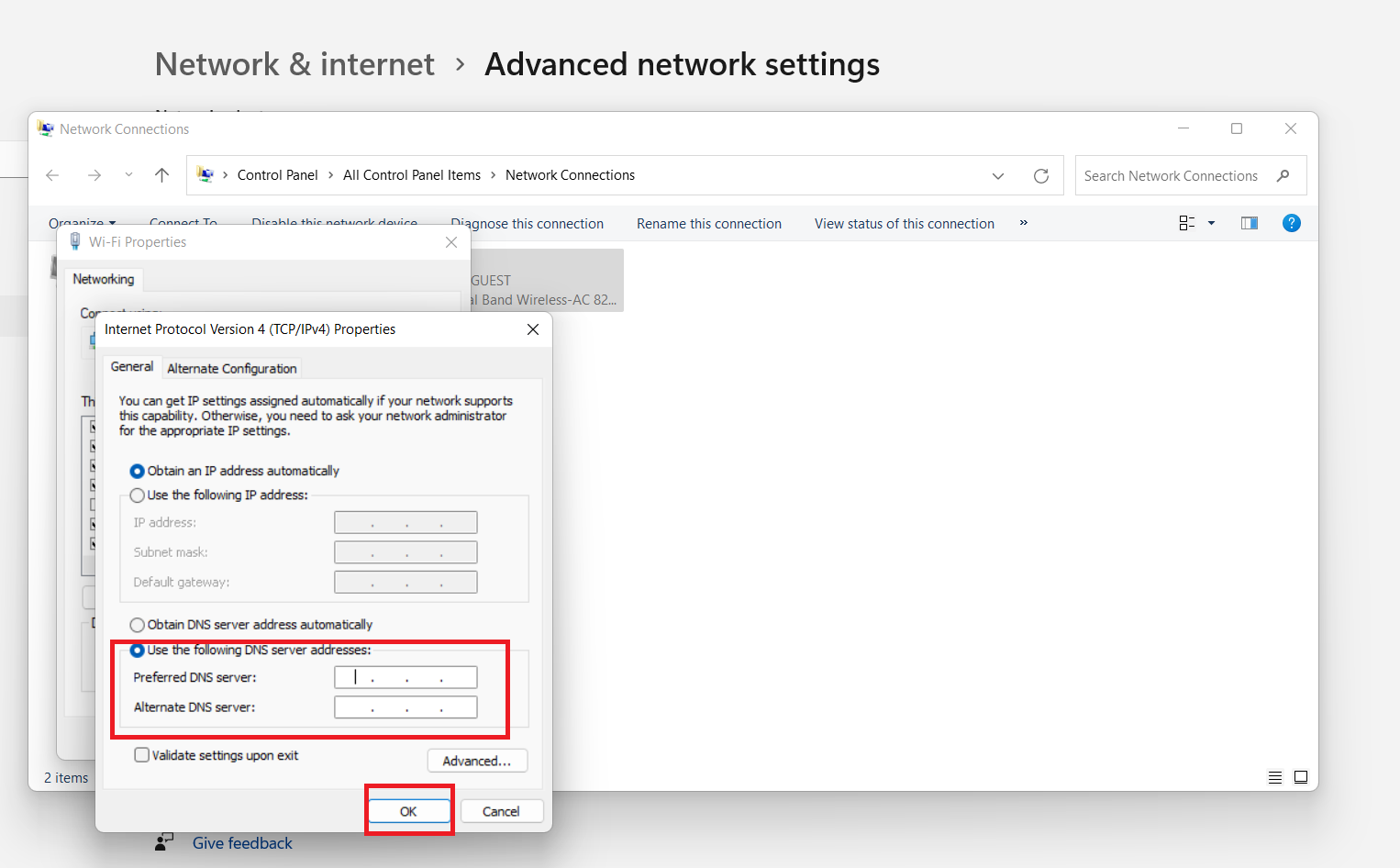Switch to large icons view in status bar

click(x=1301, y=777)
